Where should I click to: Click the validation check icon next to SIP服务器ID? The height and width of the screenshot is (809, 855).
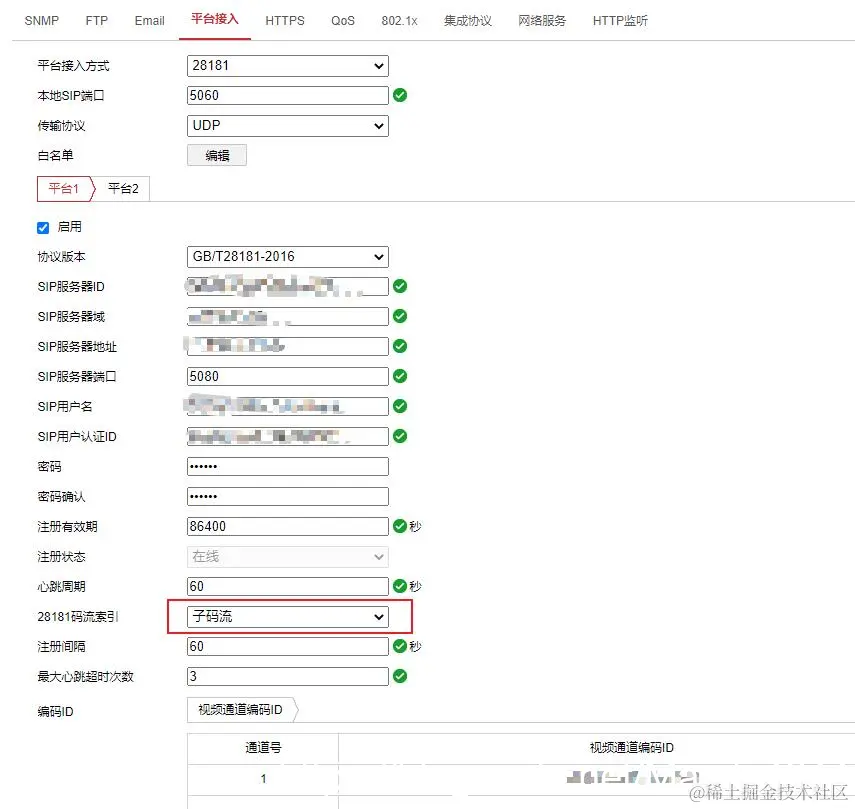[400, 286]
